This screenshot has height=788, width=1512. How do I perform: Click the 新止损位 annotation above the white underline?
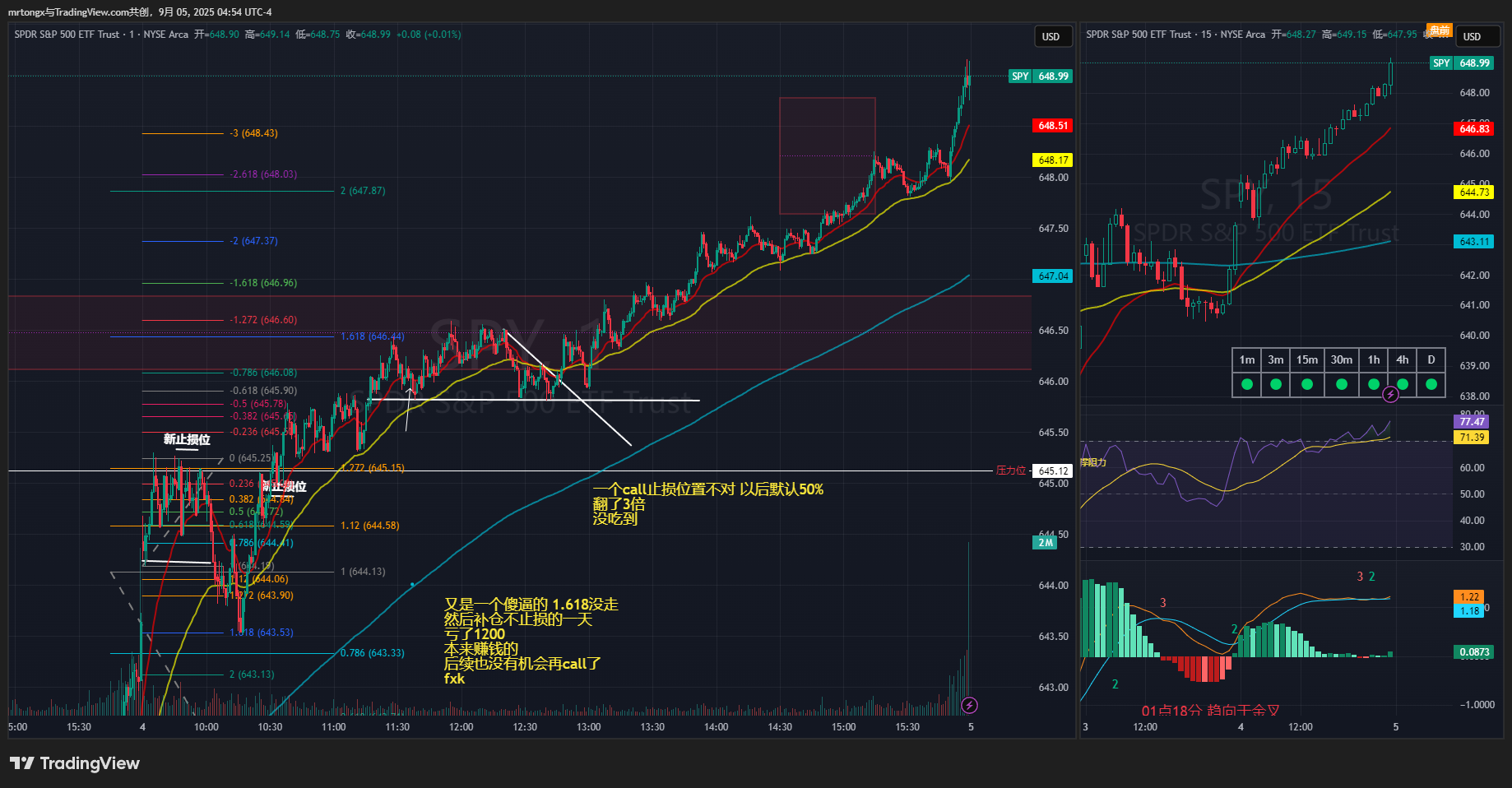click(187, 439)
